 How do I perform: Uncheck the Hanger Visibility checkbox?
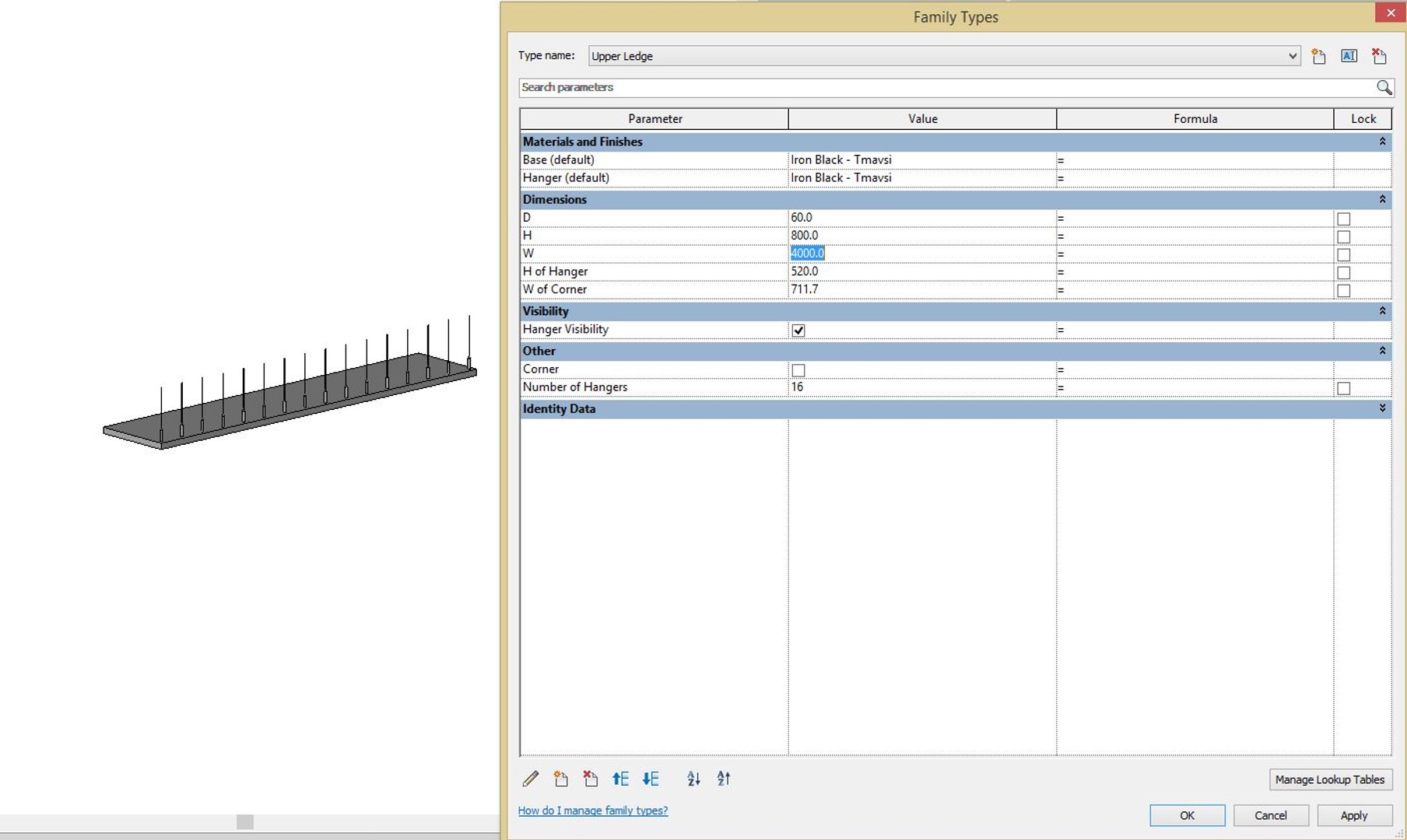tap(798, 331)
